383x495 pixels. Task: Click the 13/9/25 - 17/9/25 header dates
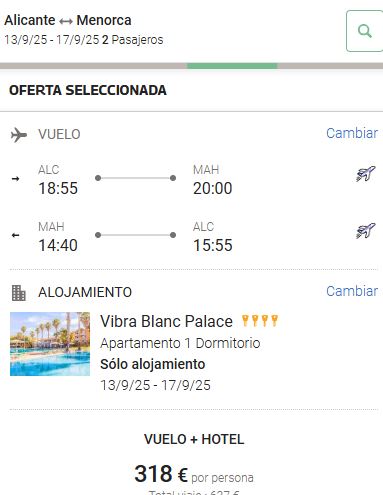pos(52,40)
